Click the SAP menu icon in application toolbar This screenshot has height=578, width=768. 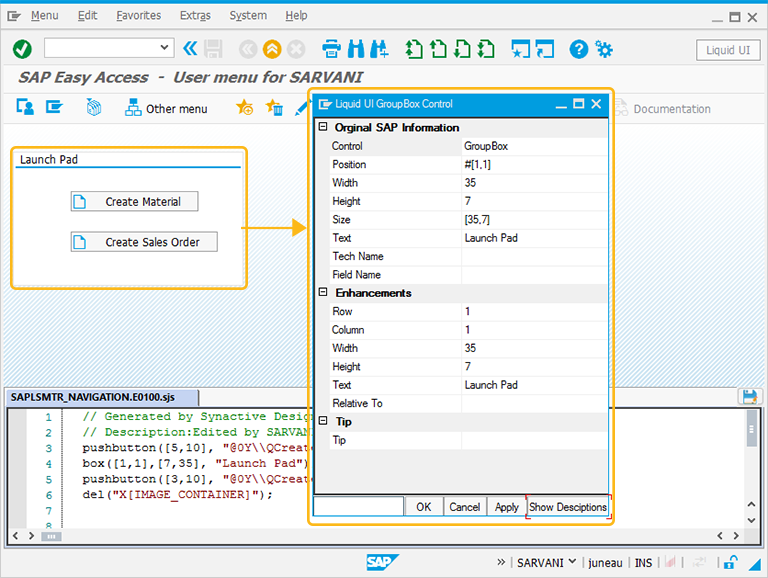pyautogui.click(x=54, y=107)
